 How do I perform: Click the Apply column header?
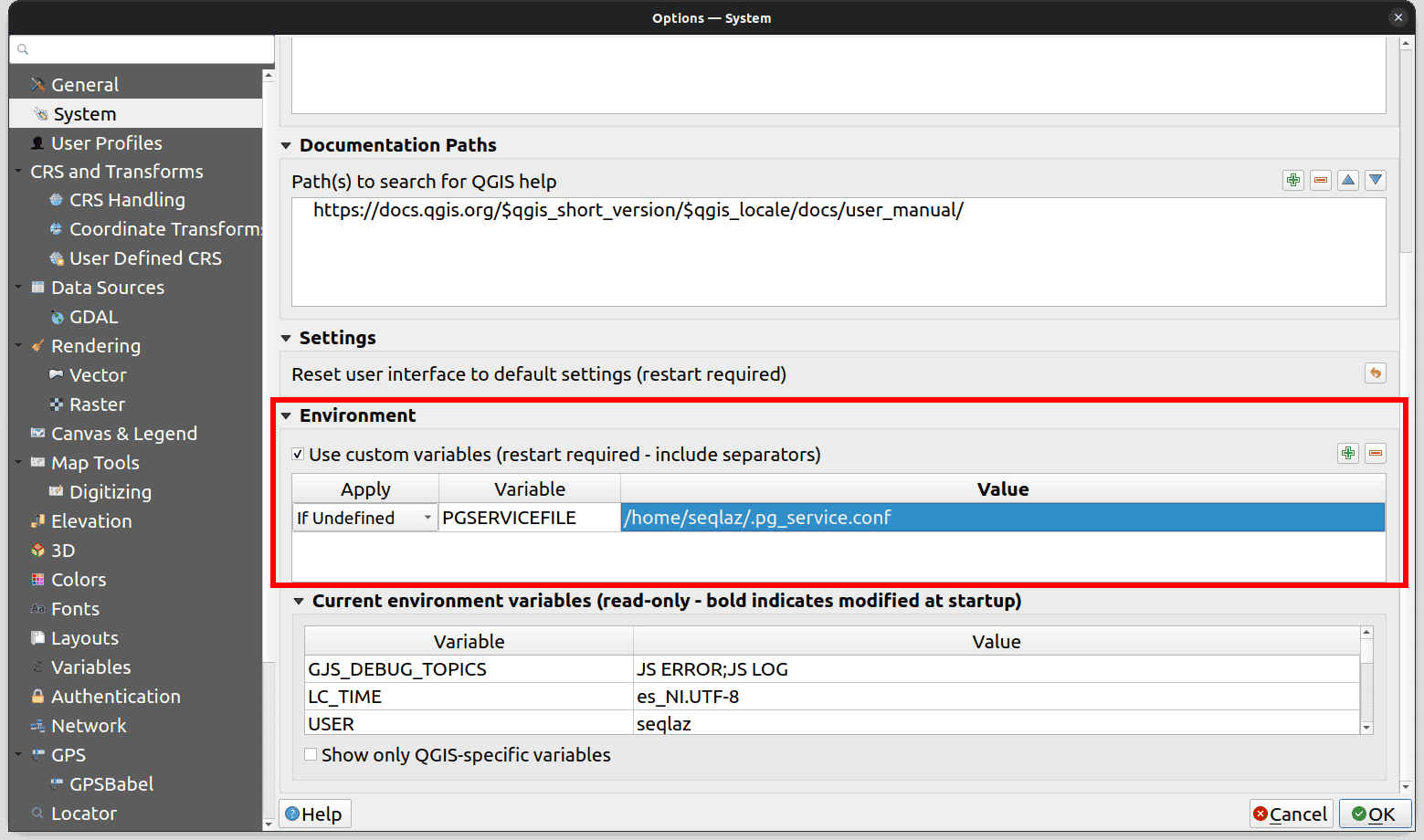click(x=365, y=488)
